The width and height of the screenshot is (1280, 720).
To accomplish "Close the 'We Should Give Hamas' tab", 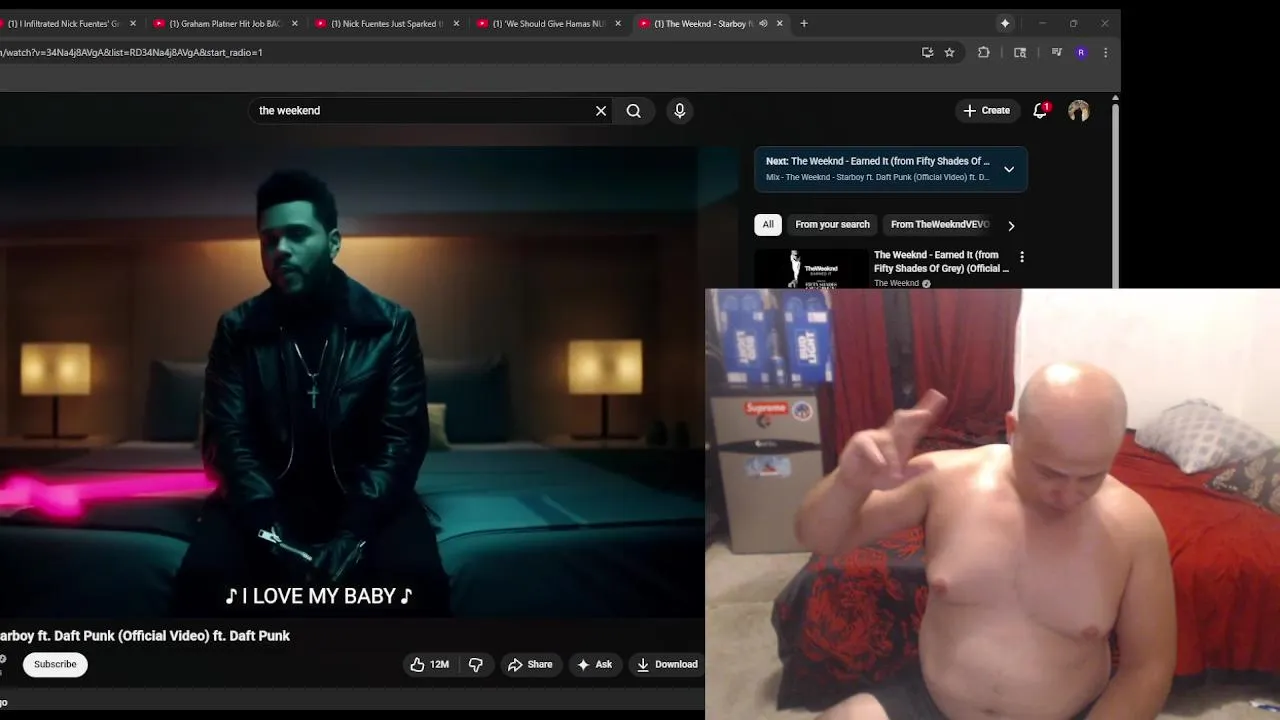I will coord(618,23).
